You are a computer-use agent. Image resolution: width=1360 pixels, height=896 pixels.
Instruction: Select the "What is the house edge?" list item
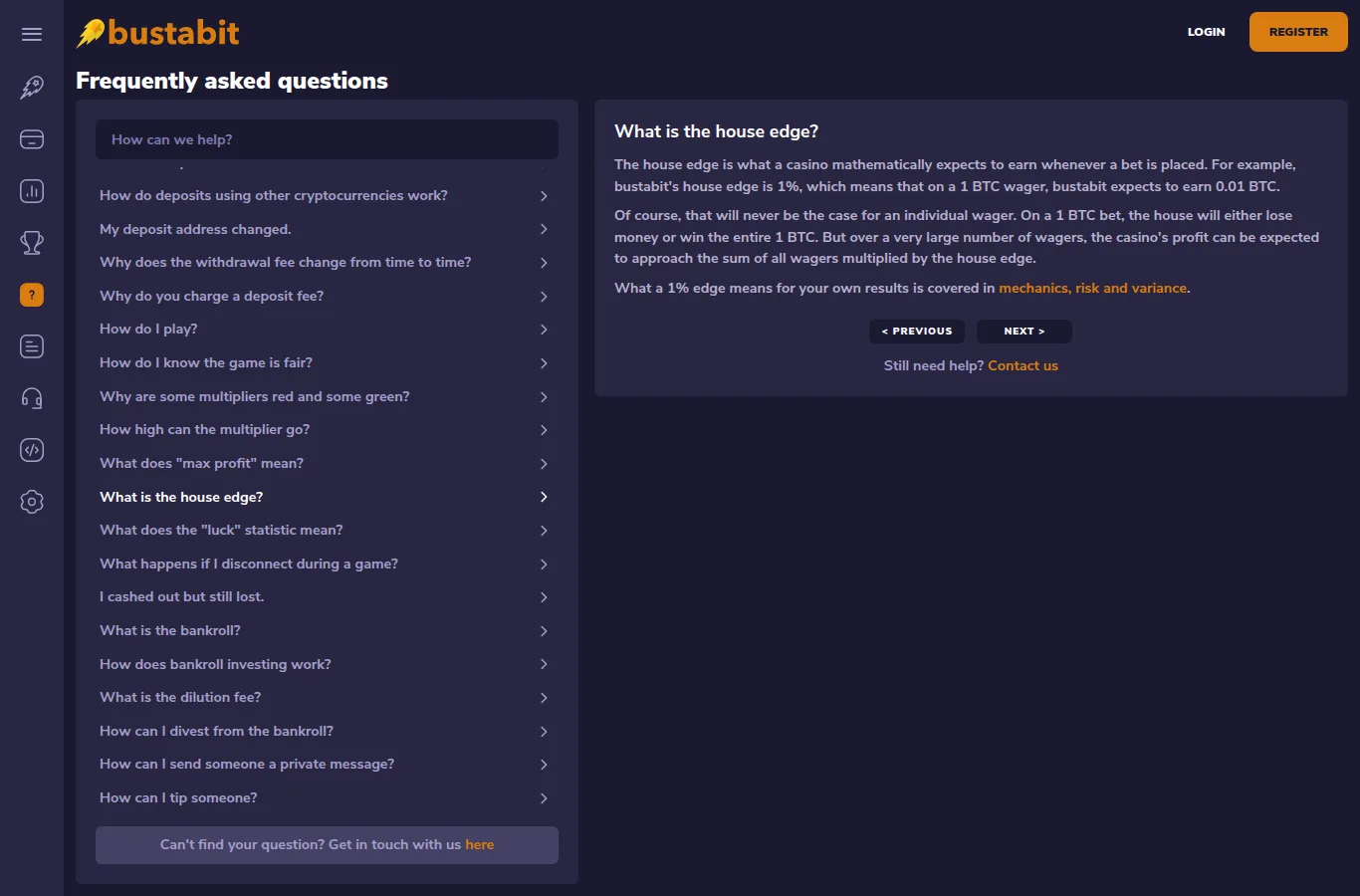(x=327, y=497)
